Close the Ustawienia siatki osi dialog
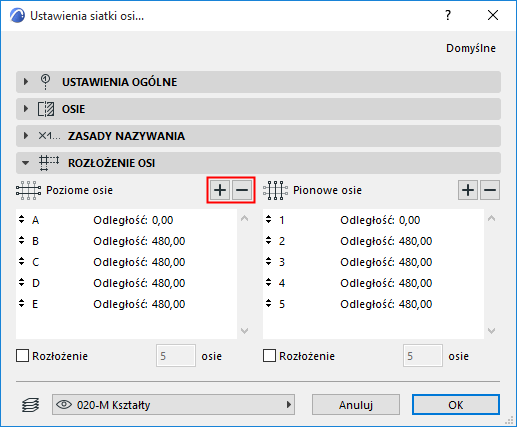This screenshot has height=427, width=517. [493, 15]
